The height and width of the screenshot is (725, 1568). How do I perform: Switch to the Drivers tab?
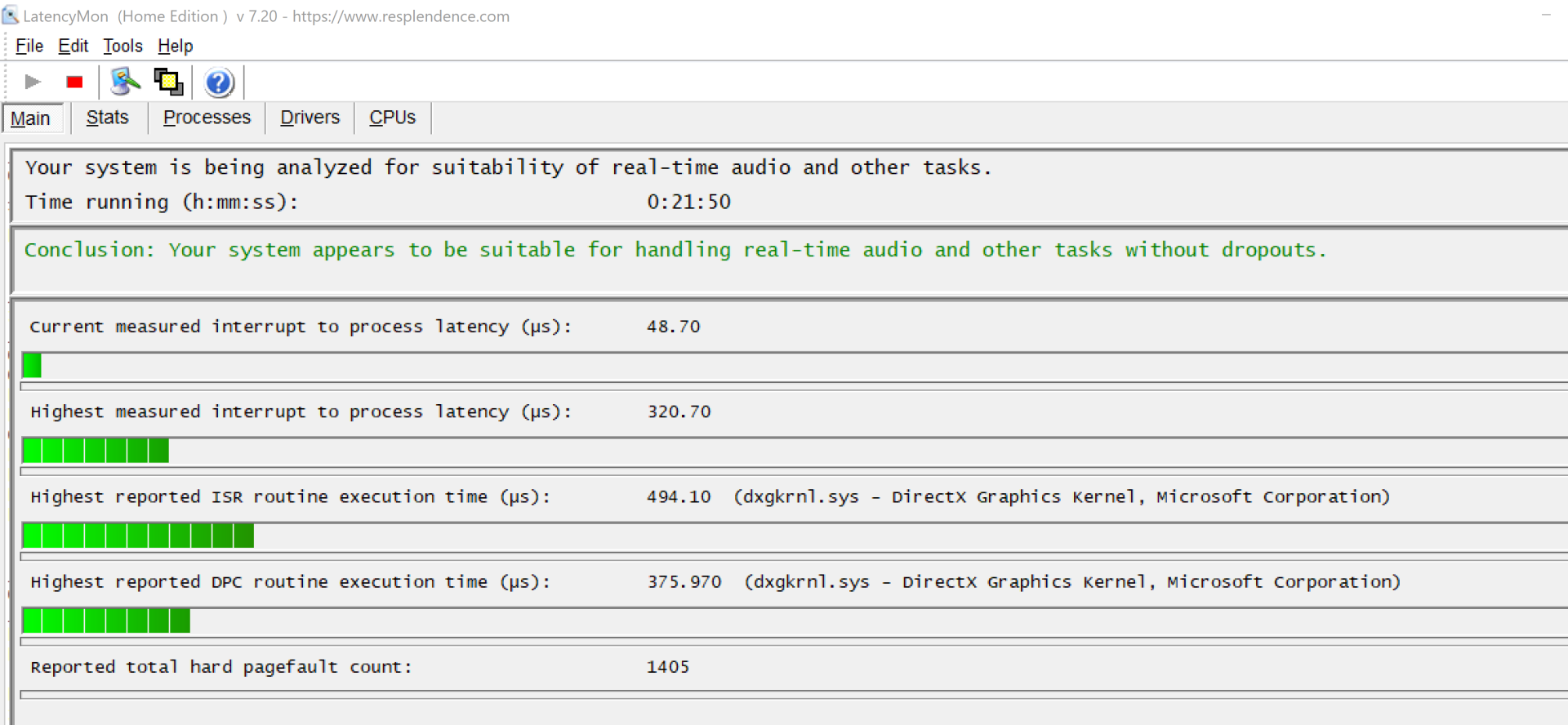coord(310,118)
